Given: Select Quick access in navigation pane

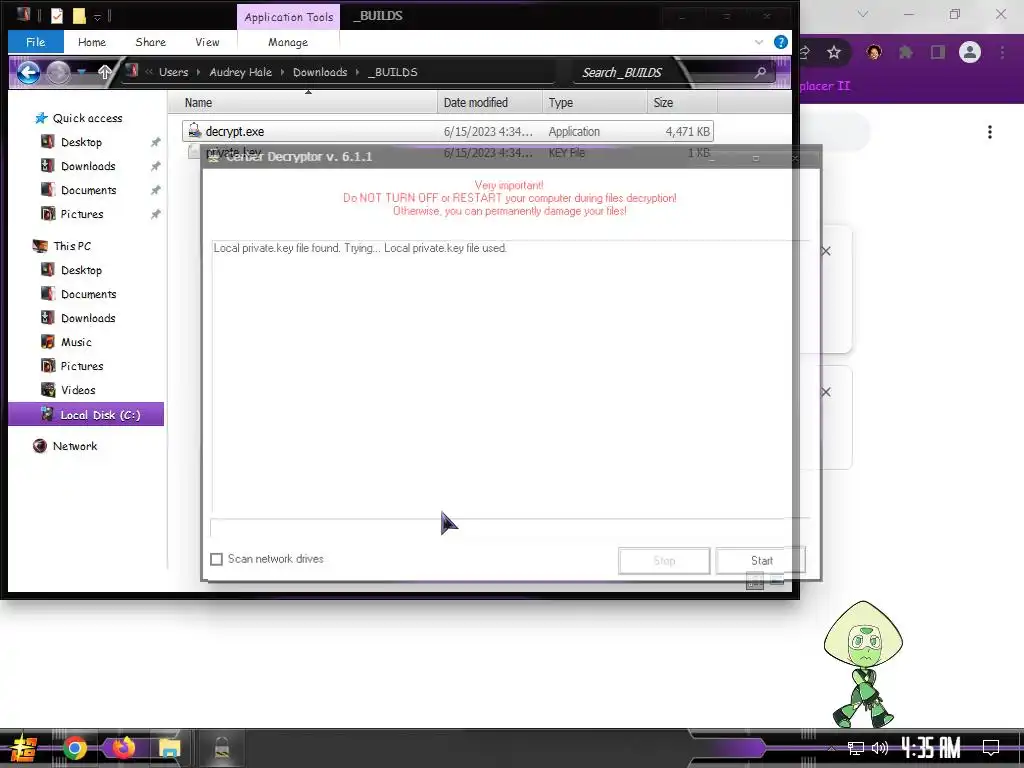Looking at the screenshot, I should (88, 118).
